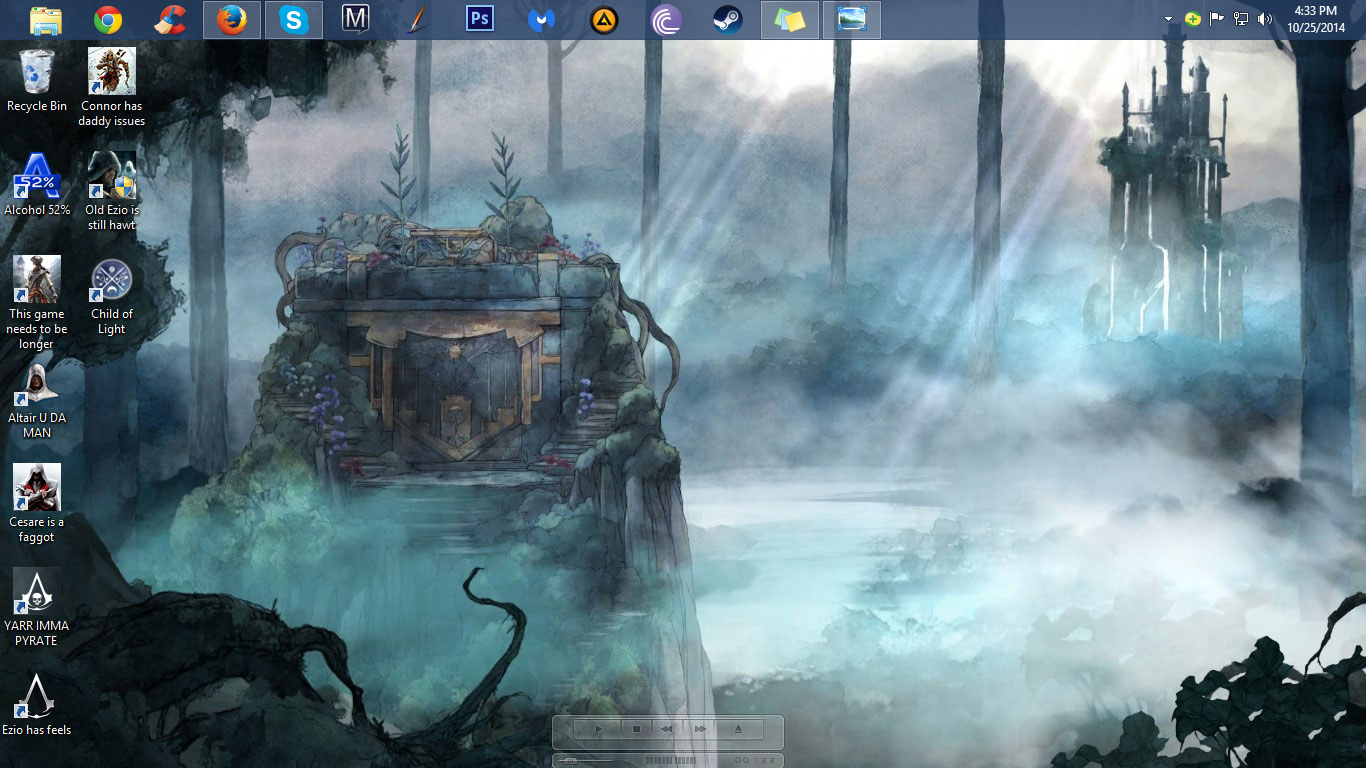Open Firefox from the taskbar
Screen dimensions: 1366x768
click(x=232, y=20)
